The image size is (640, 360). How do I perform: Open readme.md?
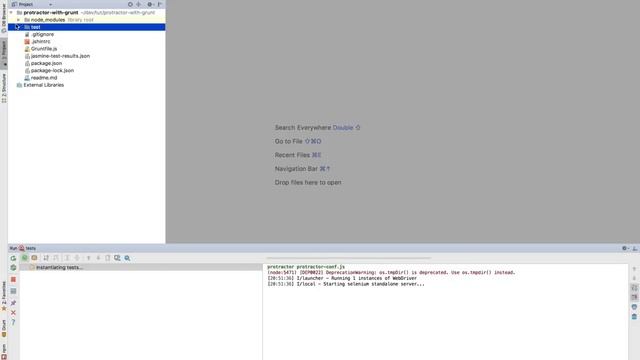(x=44, y=78)
